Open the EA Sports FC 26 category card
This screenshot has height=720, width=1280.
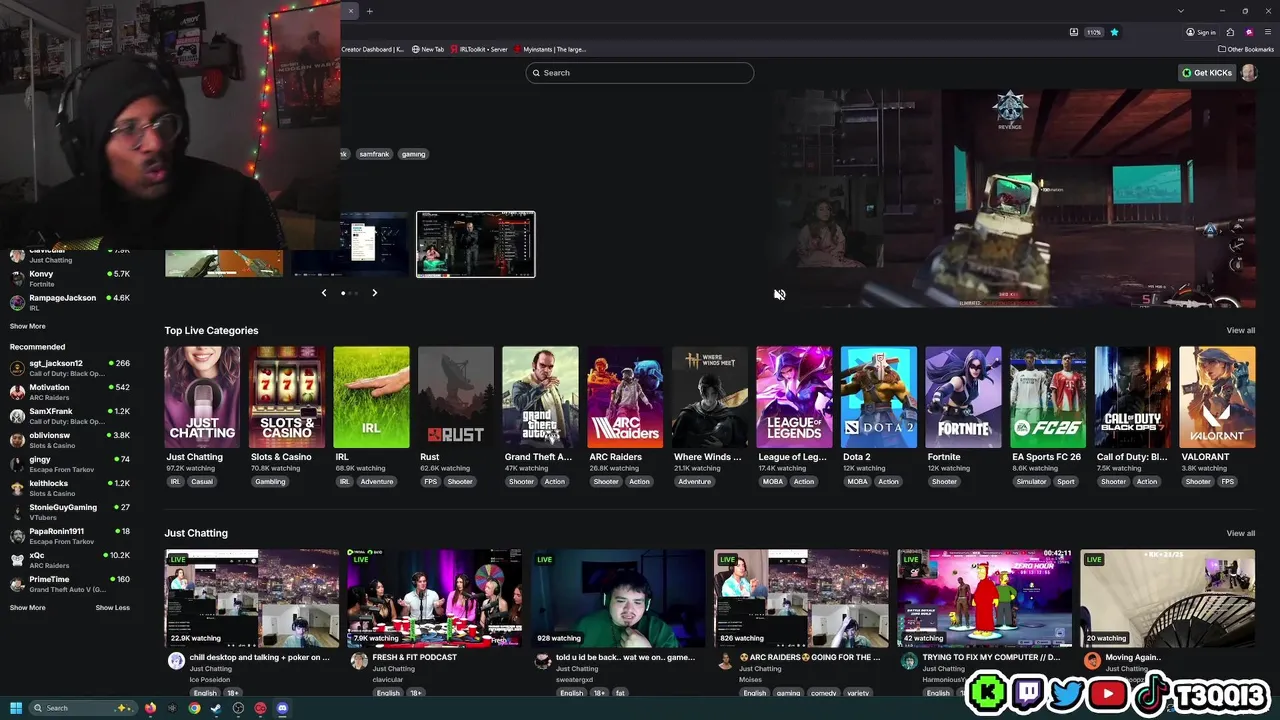[1048, 397]
